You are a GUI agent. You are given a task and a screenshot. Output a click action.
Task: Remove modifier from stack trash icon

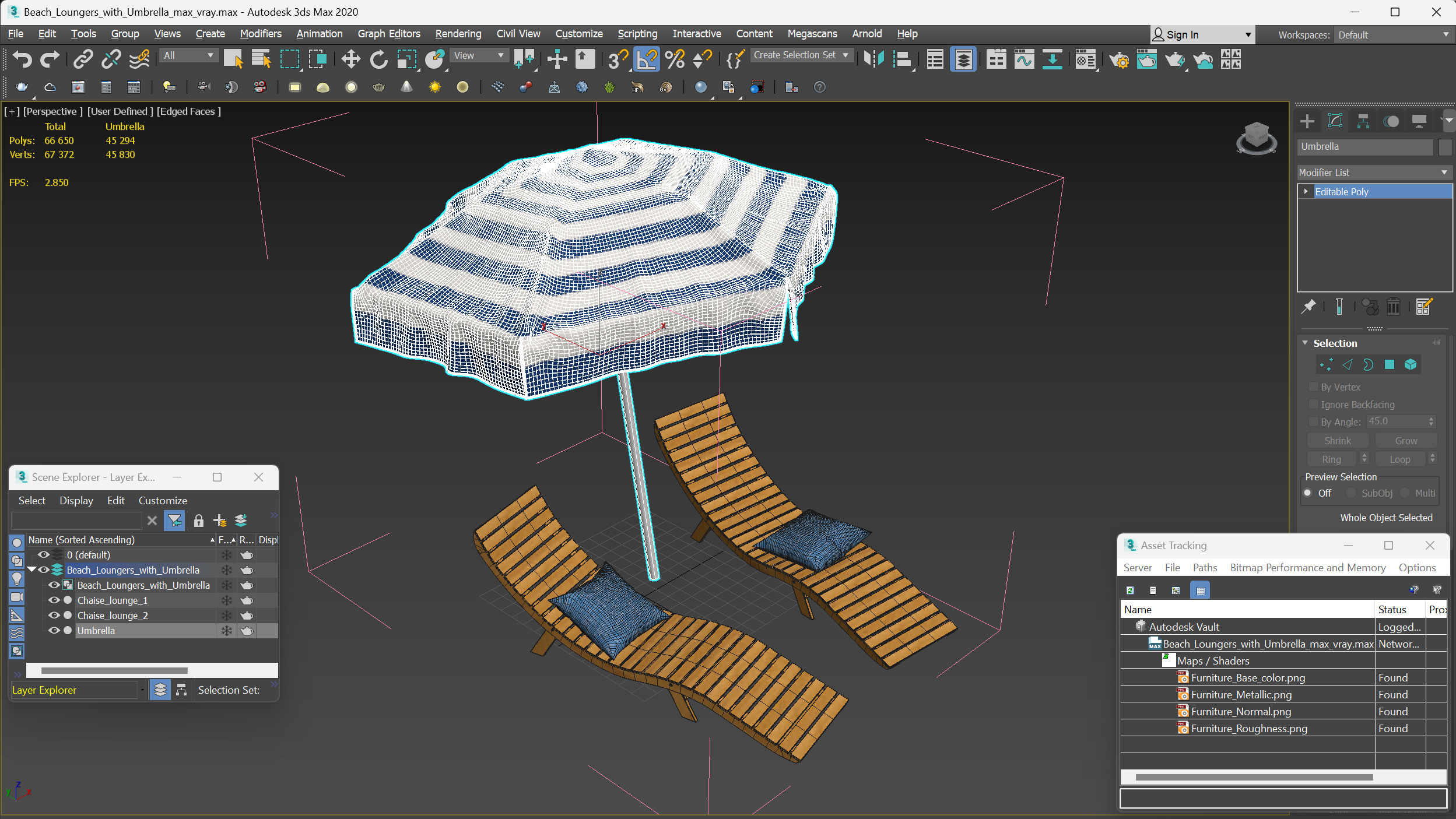1393,306
